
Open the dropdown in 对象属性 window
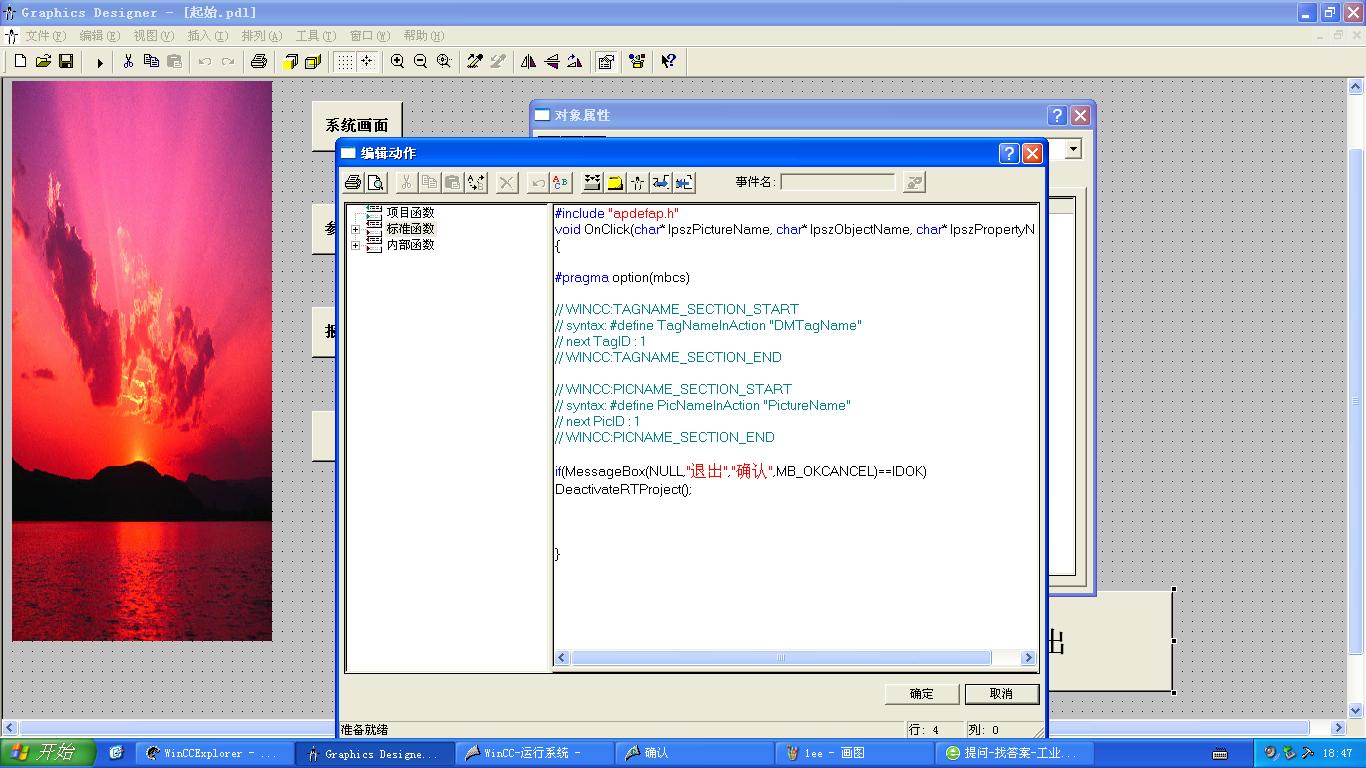tap(1073, 150)
